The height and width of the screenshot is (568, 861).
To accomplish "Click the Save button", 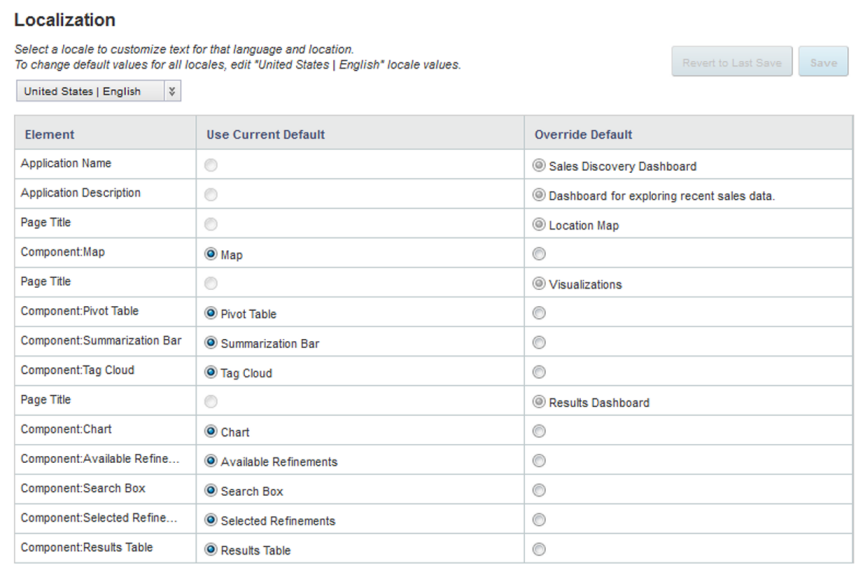I will pos(823,62).
